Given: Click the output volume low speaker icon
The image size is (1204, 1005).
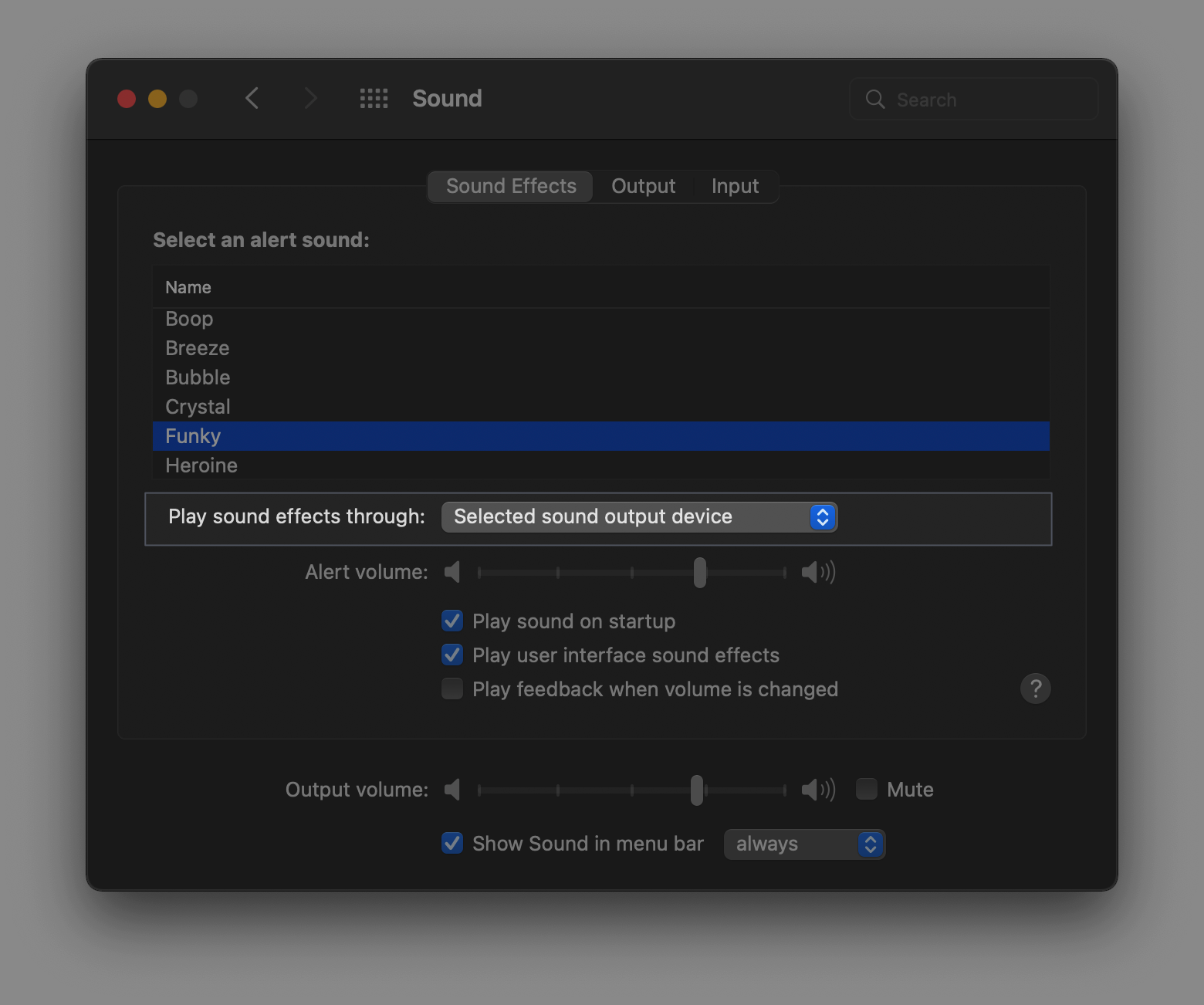Looking at the screenshot, I should 453,790.
